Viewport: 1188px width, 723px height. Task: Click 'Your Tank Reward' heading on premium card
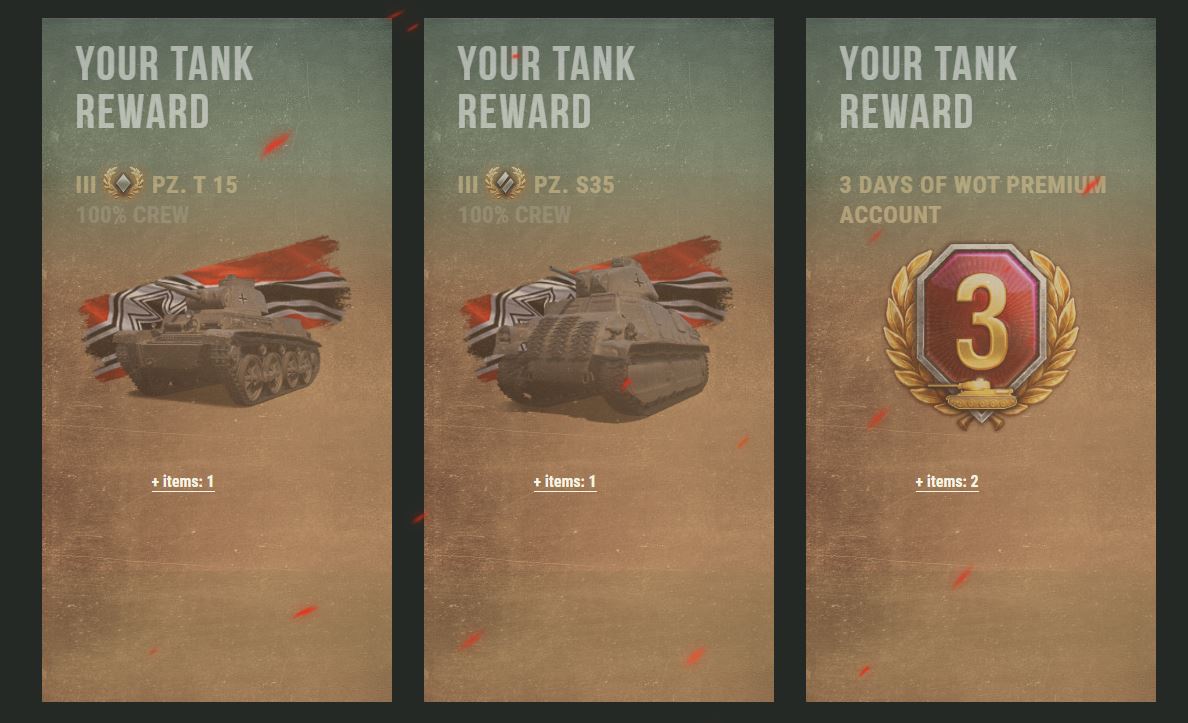[x=928, y=87]
